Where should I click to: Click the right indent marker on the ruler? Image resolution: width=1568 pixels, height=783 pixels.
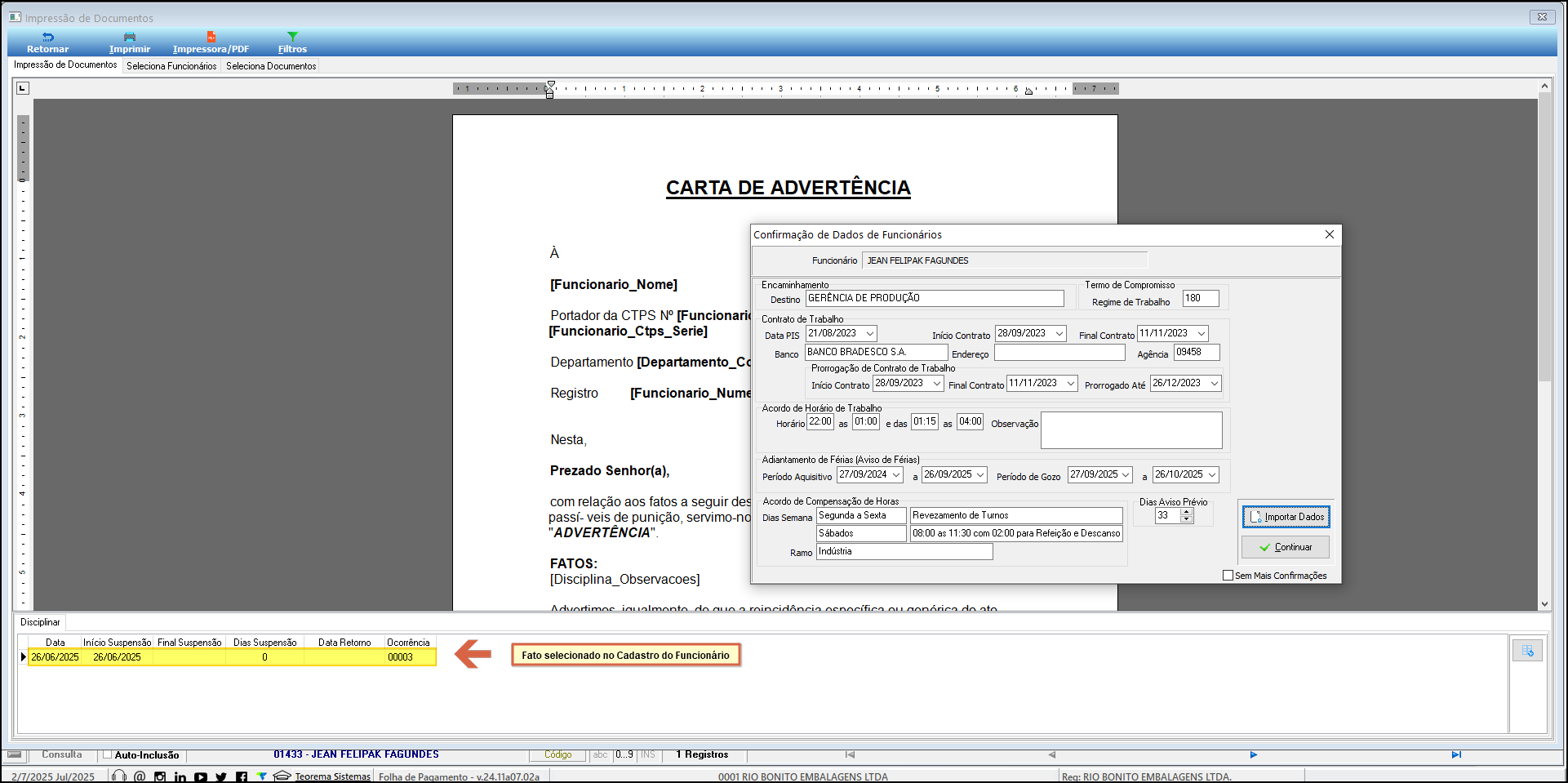click(1028, 91)
